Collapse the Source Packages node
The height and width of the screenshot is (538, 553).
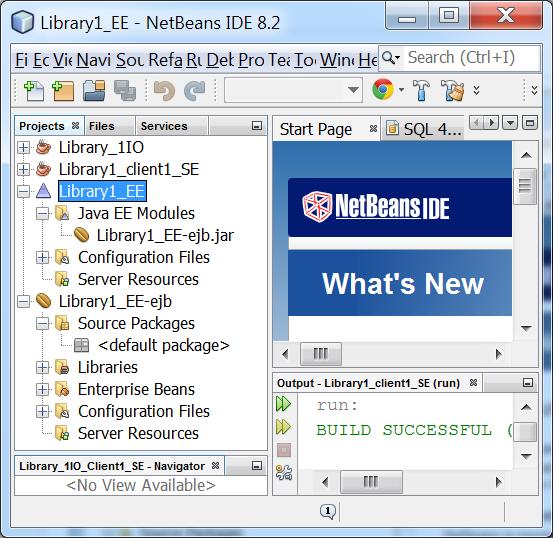coord(42,324)
